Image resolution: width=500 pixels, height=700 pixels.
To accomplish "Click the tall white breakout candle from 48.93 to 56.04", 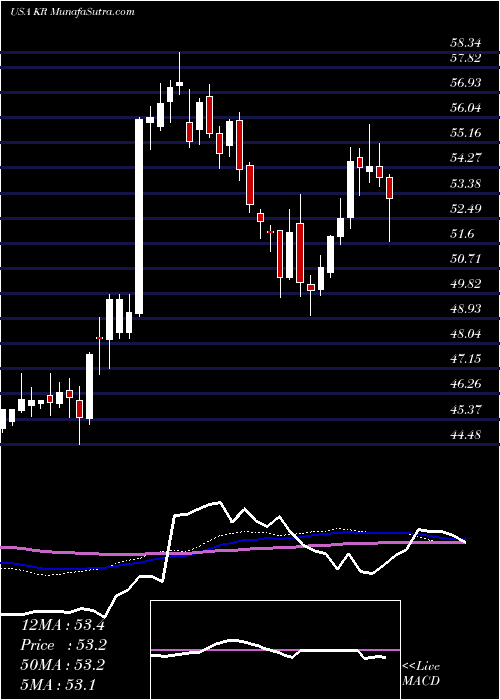I will coord(139,217).
